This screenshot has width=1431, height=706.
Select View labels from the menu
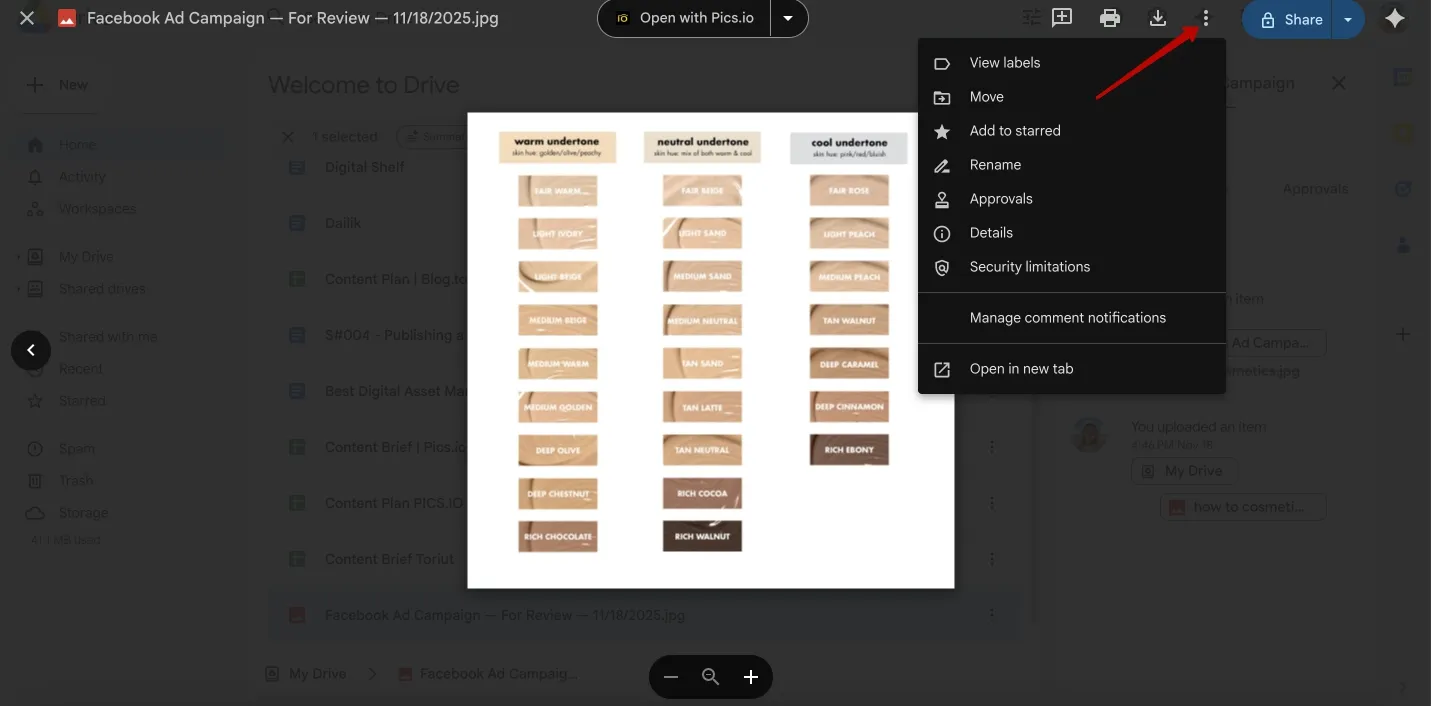coord(1072,63)
